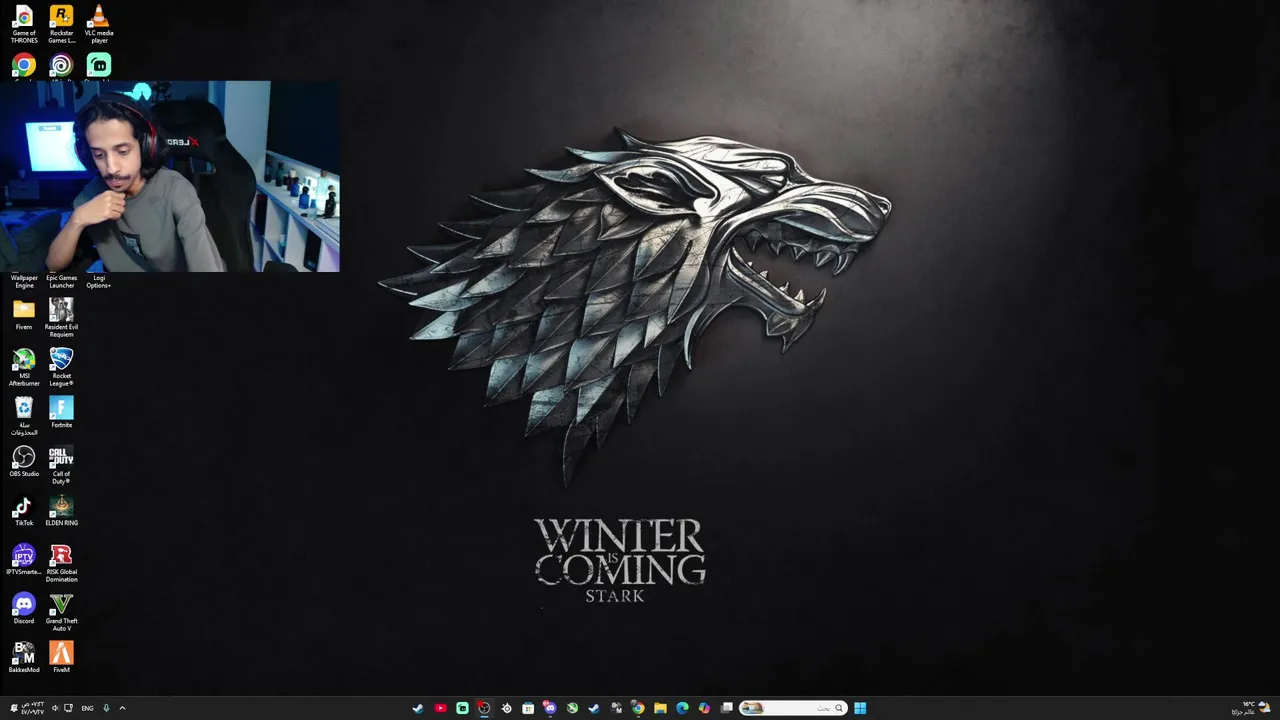Image resolution: width=1280 pixels, height=720 pixels.
Task: Select the Google Chrome desktop shortcut icon
Action: pos(24,67)
